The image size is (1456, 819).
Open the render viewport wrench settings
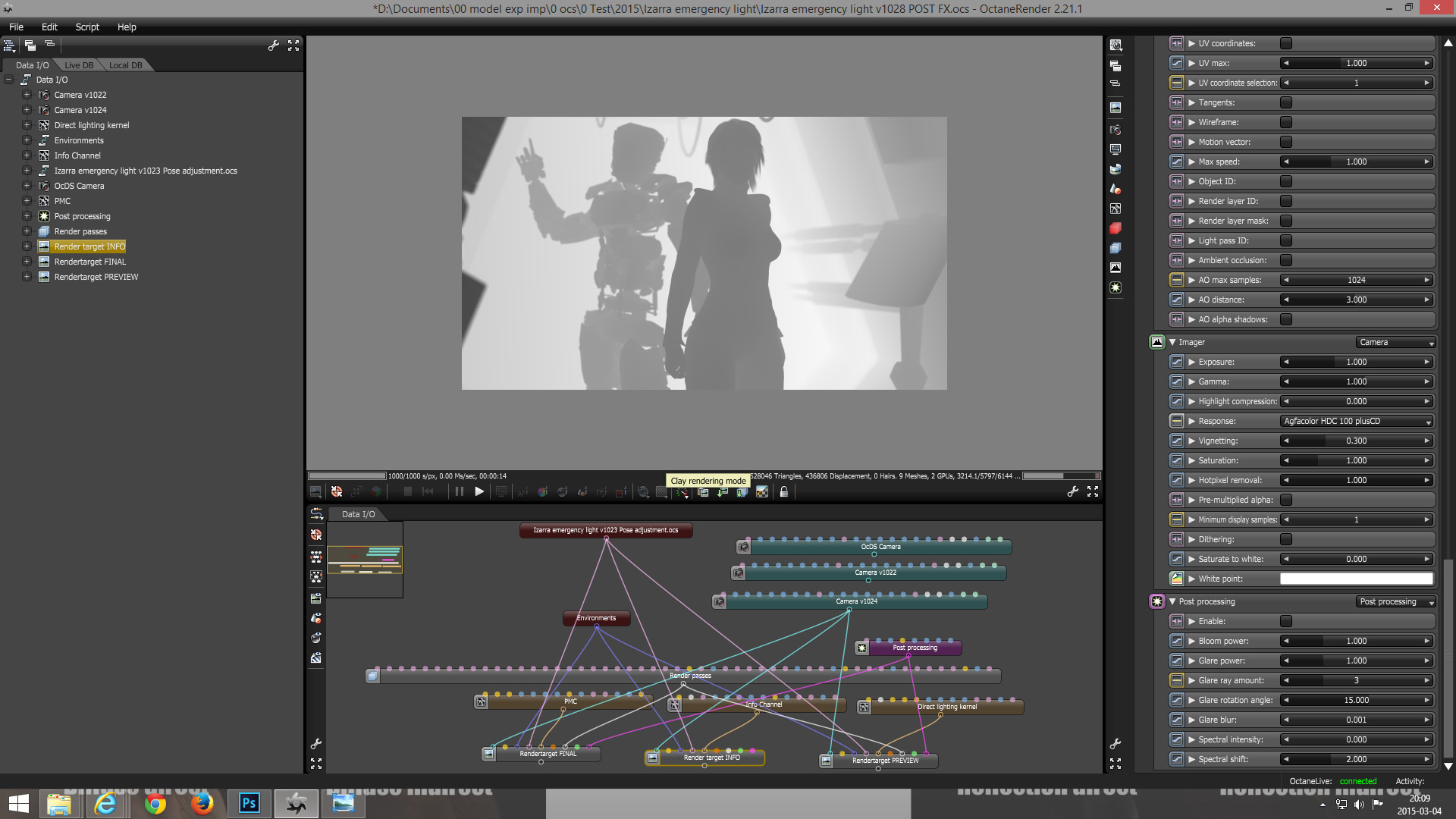pos(1072,492)
